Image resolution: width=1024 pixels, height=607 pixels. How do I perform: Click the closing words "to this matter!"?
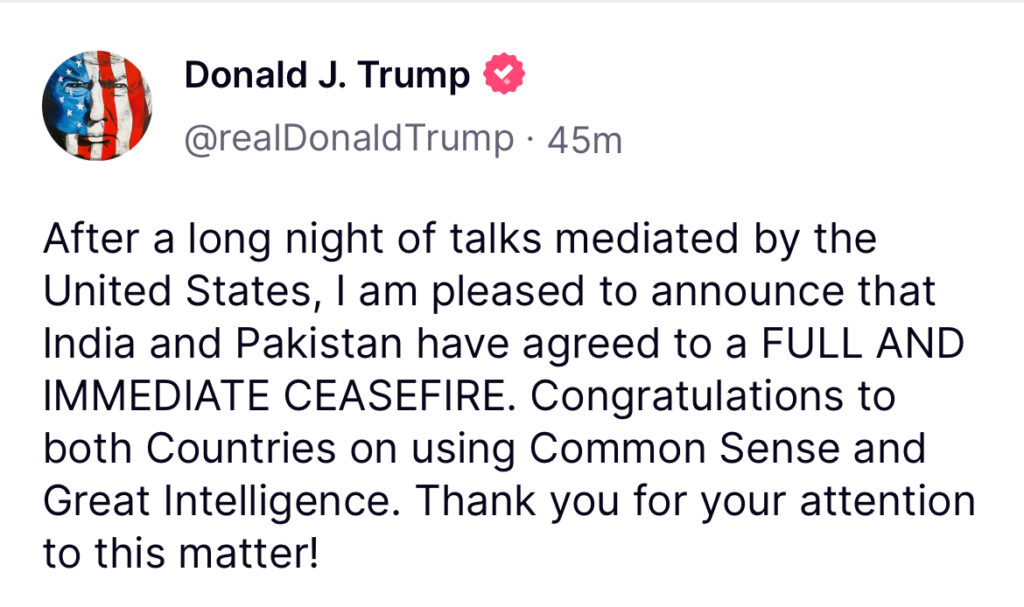[x=182, y=554]
